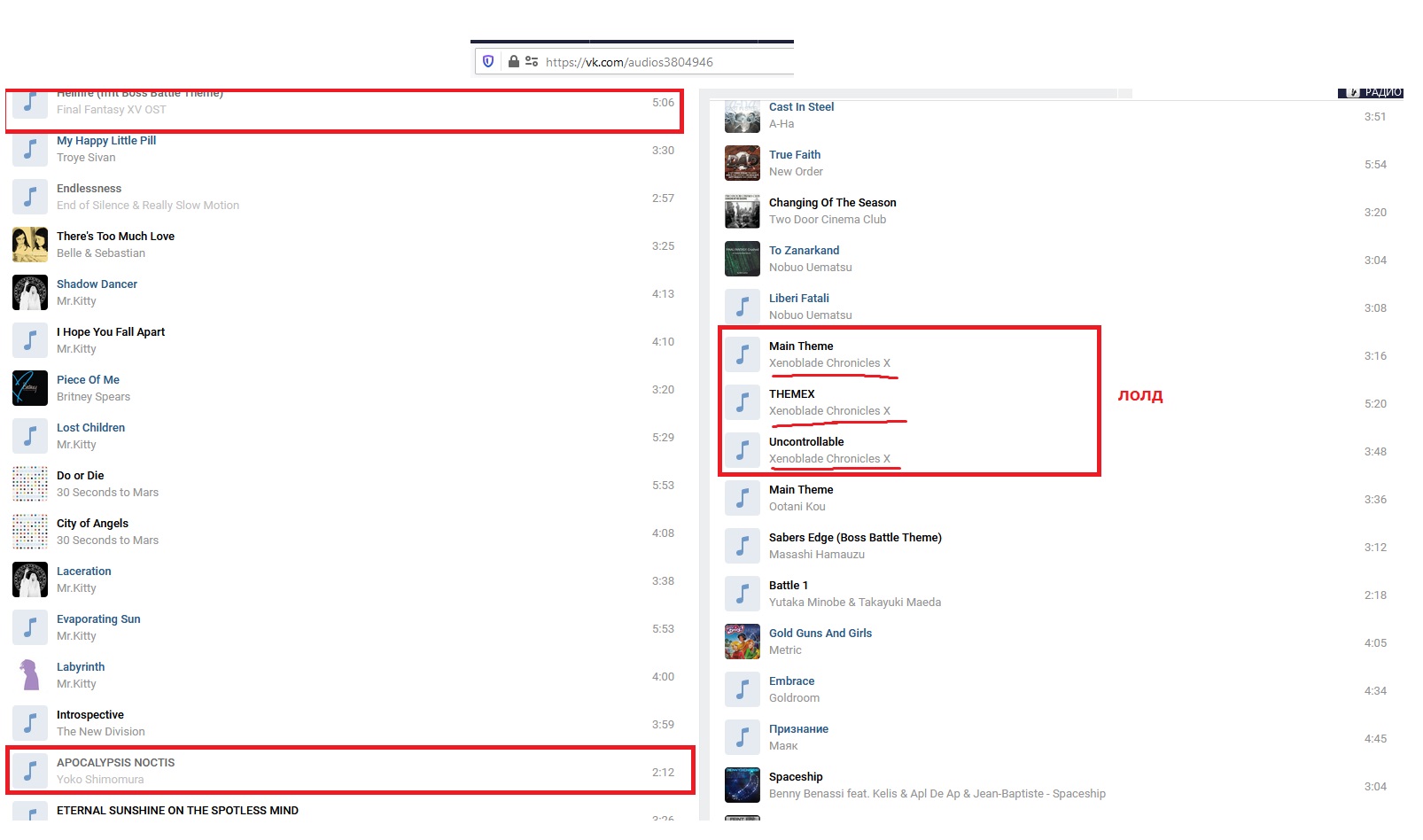The image size is (1423, 840).
Task: Click the note icon for Xenoblade Chronicles X Main Theme
Action: tap(743, 355)
